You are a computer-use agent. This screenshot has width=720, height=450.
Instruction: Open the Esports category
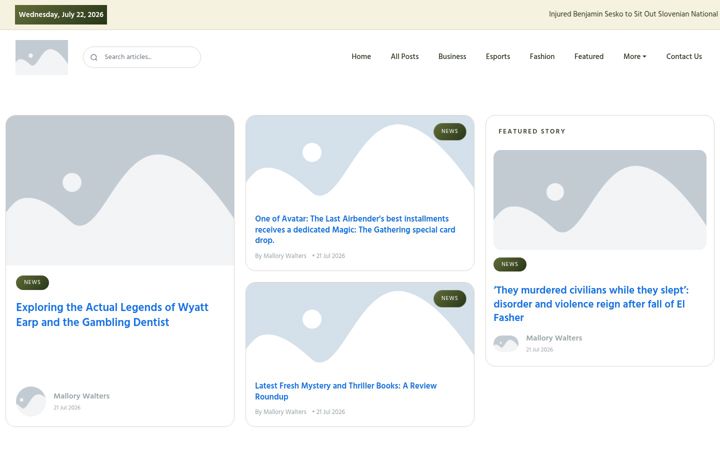498,56
